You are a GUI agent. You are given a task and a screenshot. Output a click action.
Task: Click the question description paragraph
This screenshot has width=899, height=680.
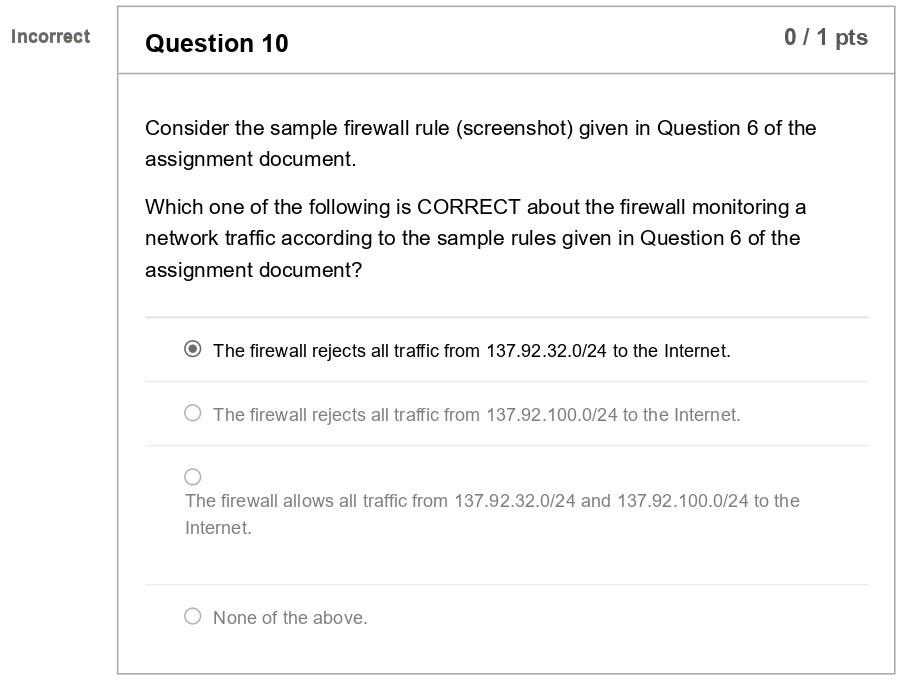tap(480, 143)
